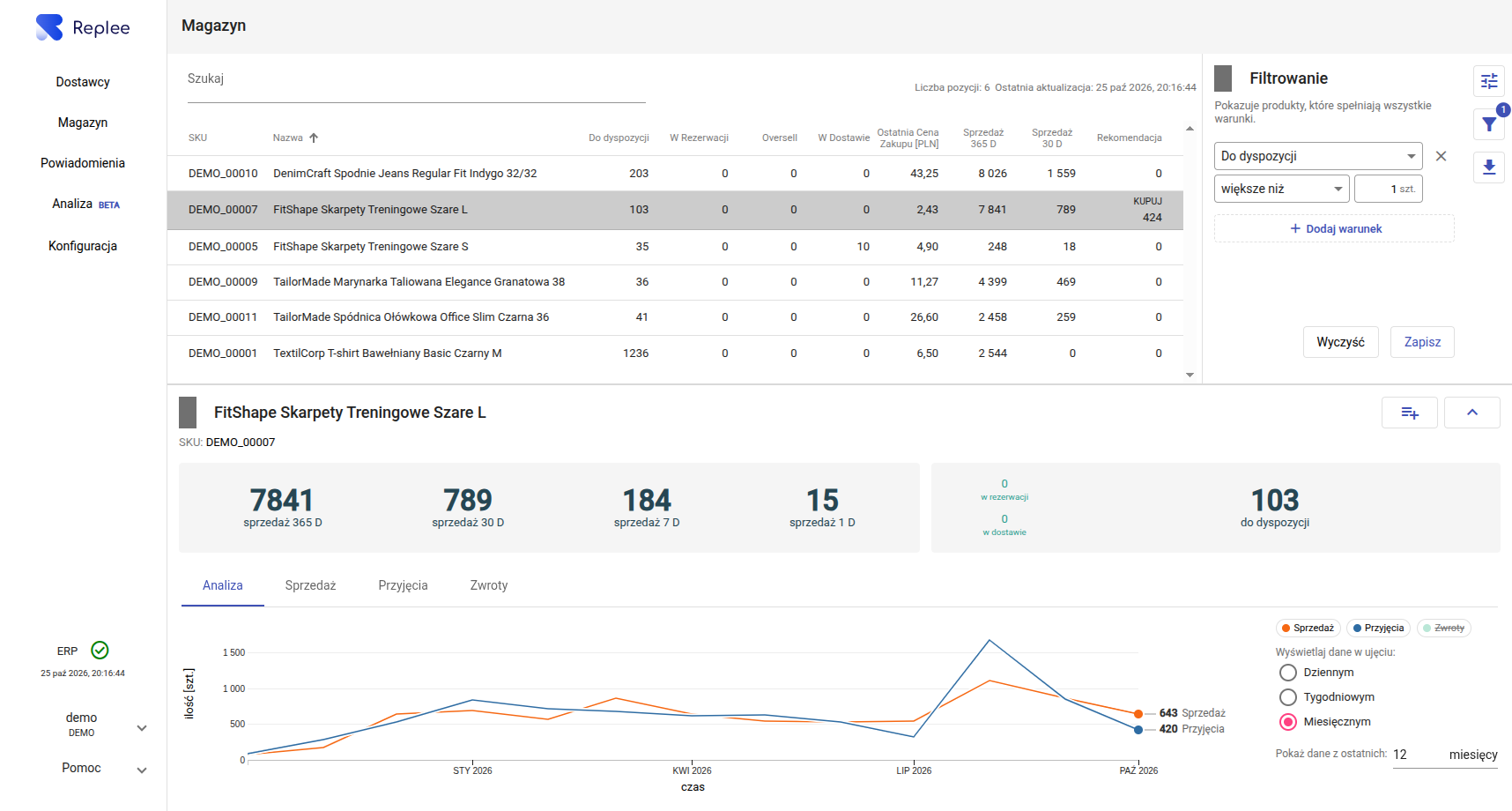Download the inventory list using the download icon
The height and width of the screenshot is (811, 1512).
coord(1489,167)
